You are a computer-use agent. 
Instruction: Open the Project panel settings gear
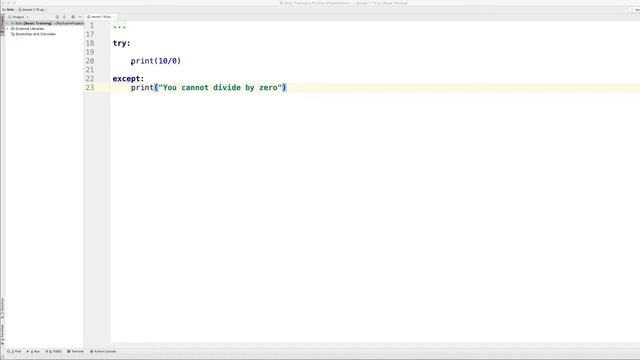73,17
